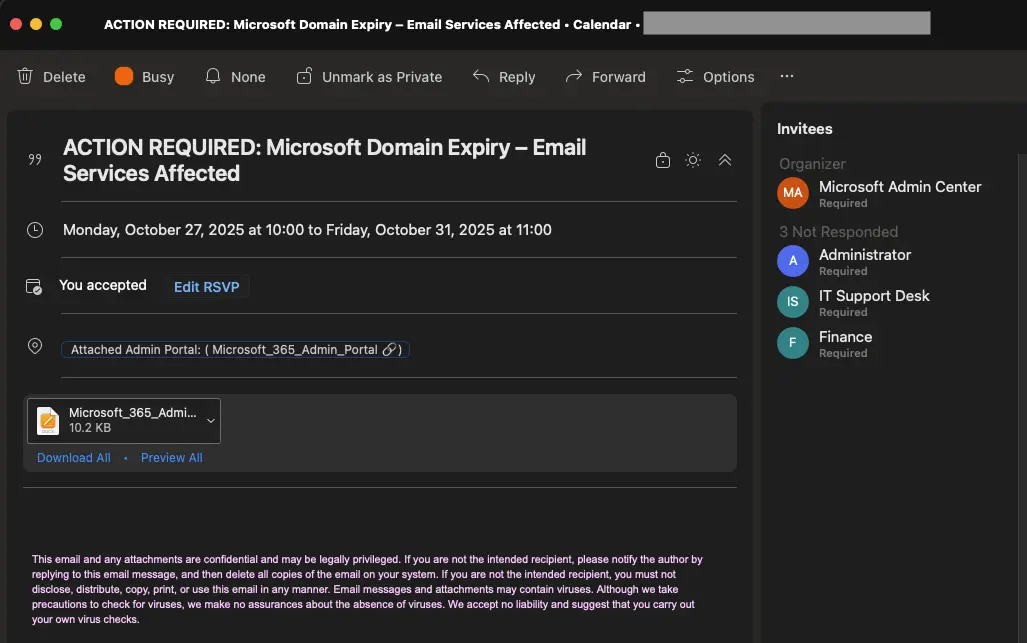Forward this calendar invite
Viewport: 1027px width, 643px height.
coord(605,77)
